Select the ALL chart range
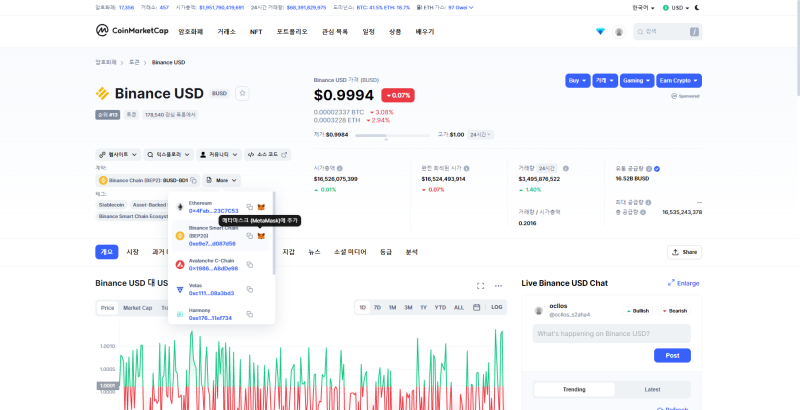The image size is (800, 410). (459, 308)
